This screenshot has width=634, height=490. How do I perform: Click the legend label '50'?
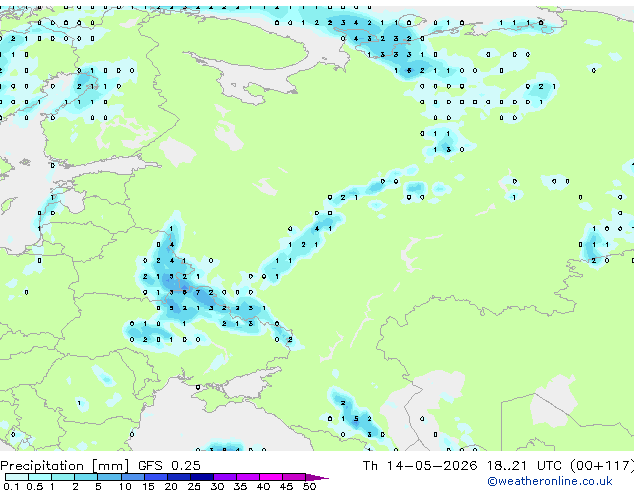click(x=309, y=486)
